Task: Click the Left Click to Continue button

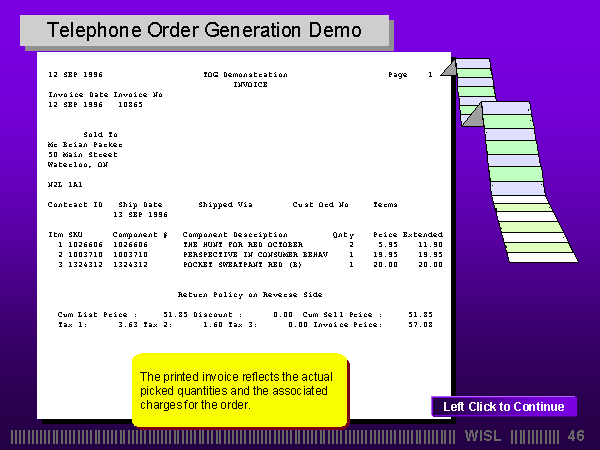Action: click(504, 406)
